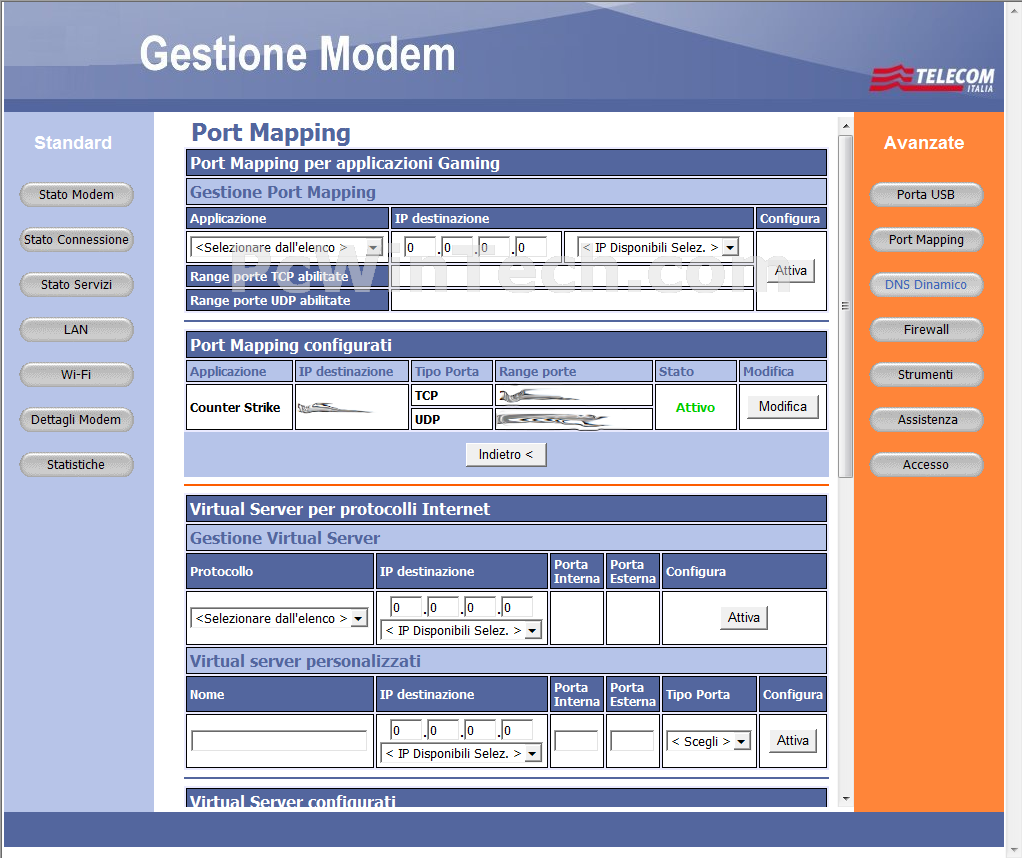This screenshot has height=858, width=1022.
Task: Open Stato Connessione in Standard menu
Action: (76, 239)
